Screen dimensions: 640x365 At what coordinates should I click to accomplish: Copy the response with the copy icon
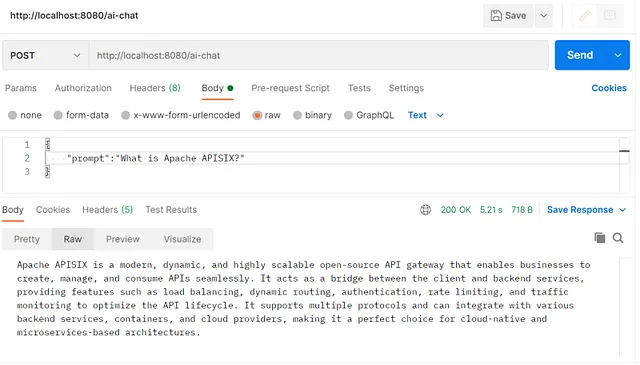tap(600, 238)
